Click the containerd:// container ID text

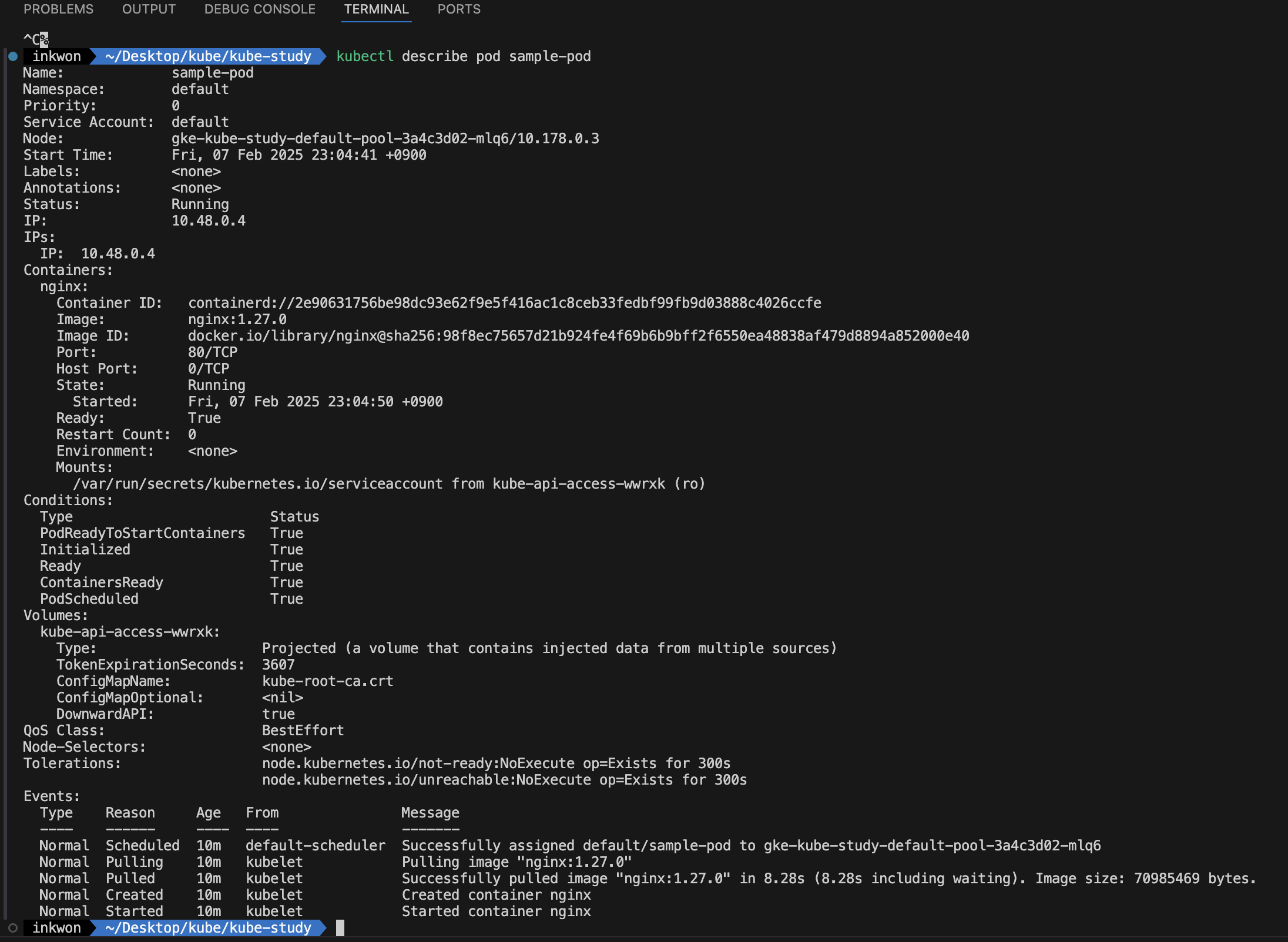(x=504, y=303)
